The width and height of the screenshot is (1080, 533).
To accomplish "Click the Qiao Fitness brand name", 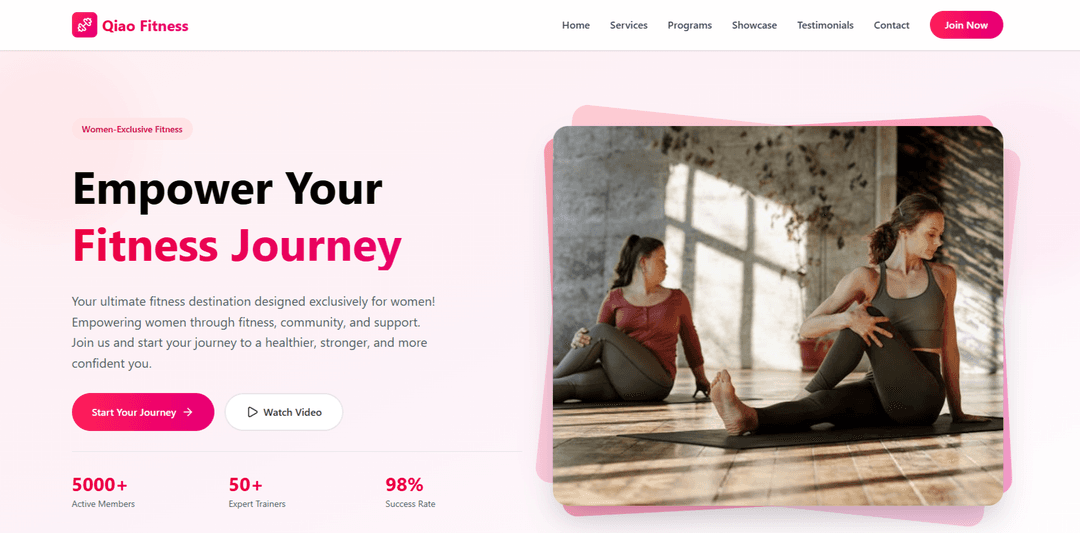I will point(145,25).
